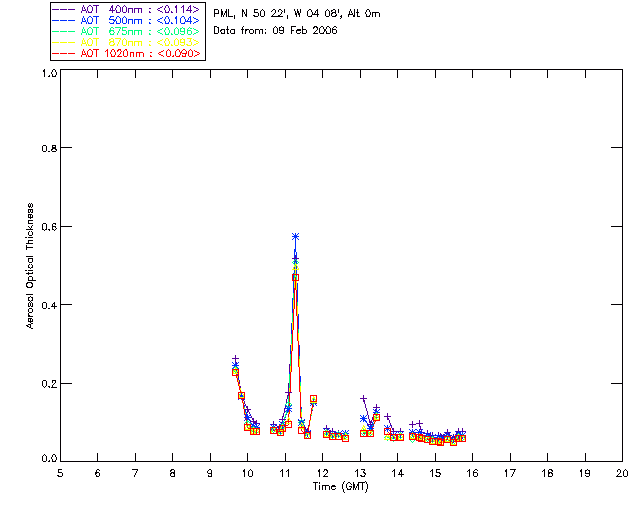
Task: Click the AOT 400nm legend entry
Action: [x=127, y=9]
